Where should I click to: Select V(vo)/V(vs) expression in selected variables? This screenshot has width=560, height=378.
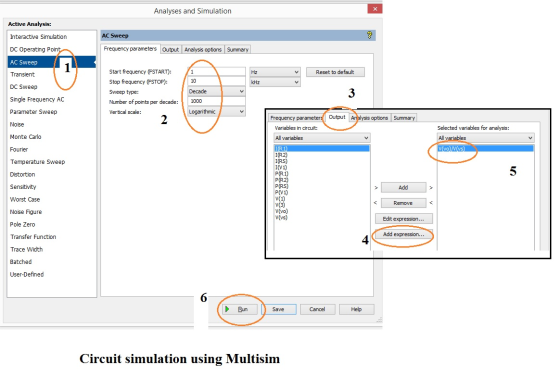(x=485, y=148)
